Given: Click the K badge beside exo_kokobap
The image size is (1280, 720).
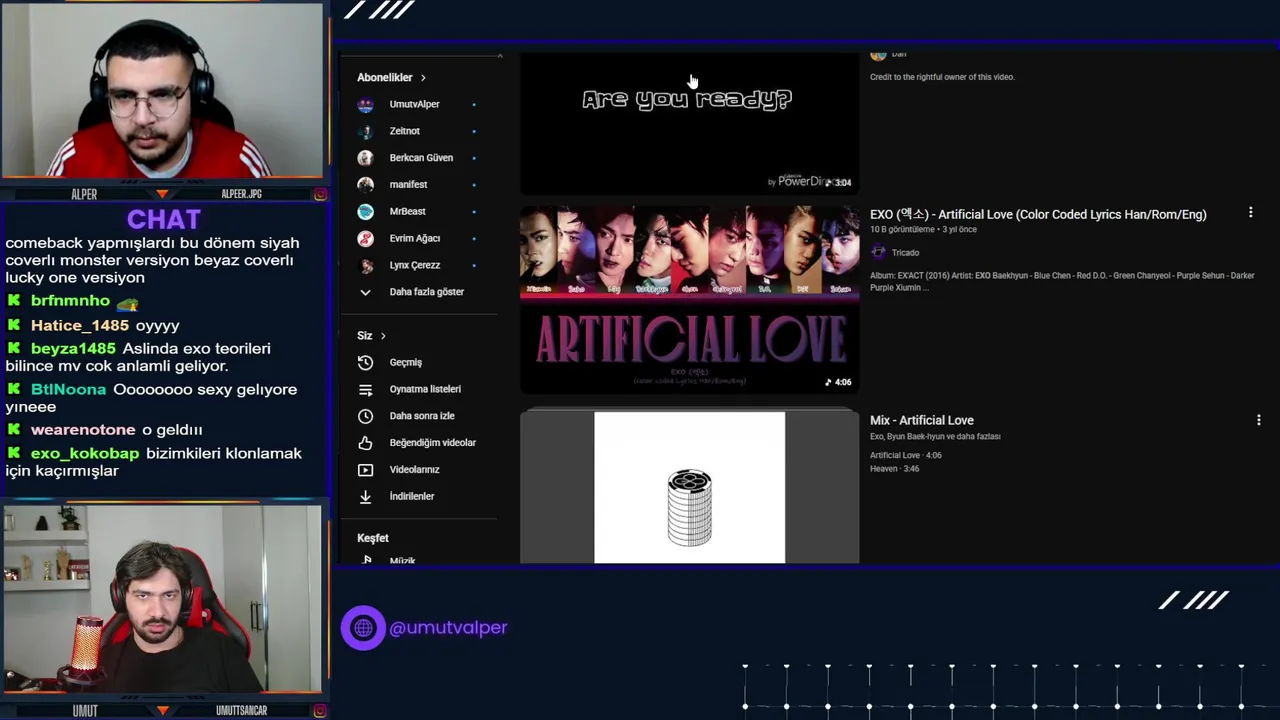Looking at the screenshot, I should pyautogui.click(x=14, y=453).
